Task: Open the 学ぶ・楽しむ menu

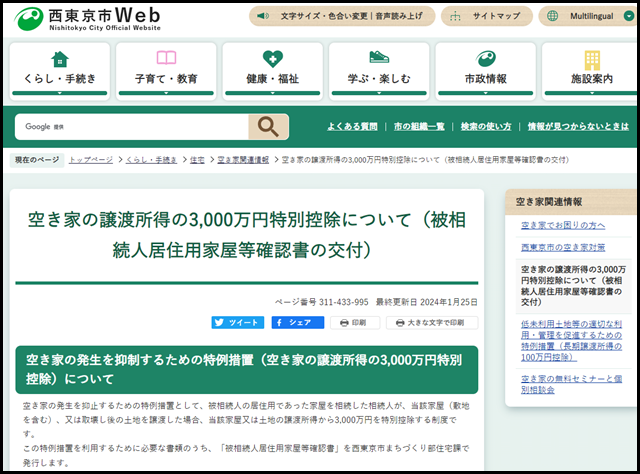Action: 379,71
